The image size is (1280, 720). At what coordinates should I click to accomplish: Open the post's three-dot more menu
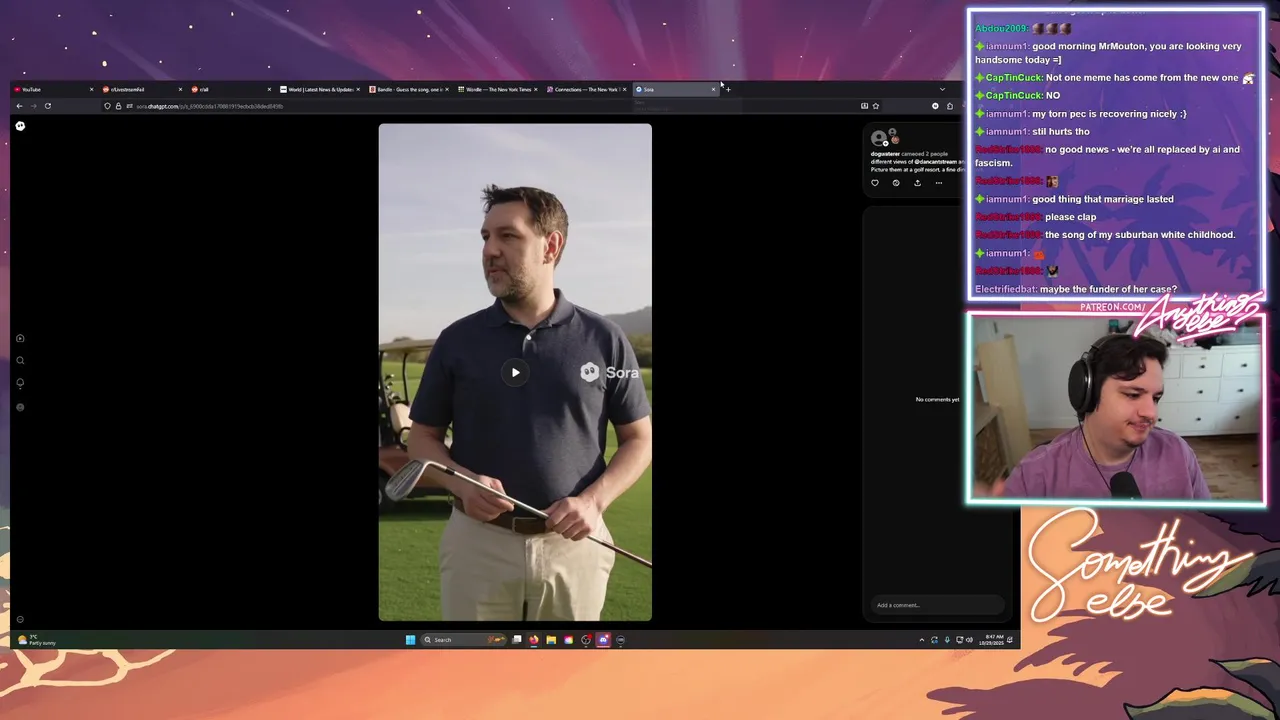tap(938, 183)
